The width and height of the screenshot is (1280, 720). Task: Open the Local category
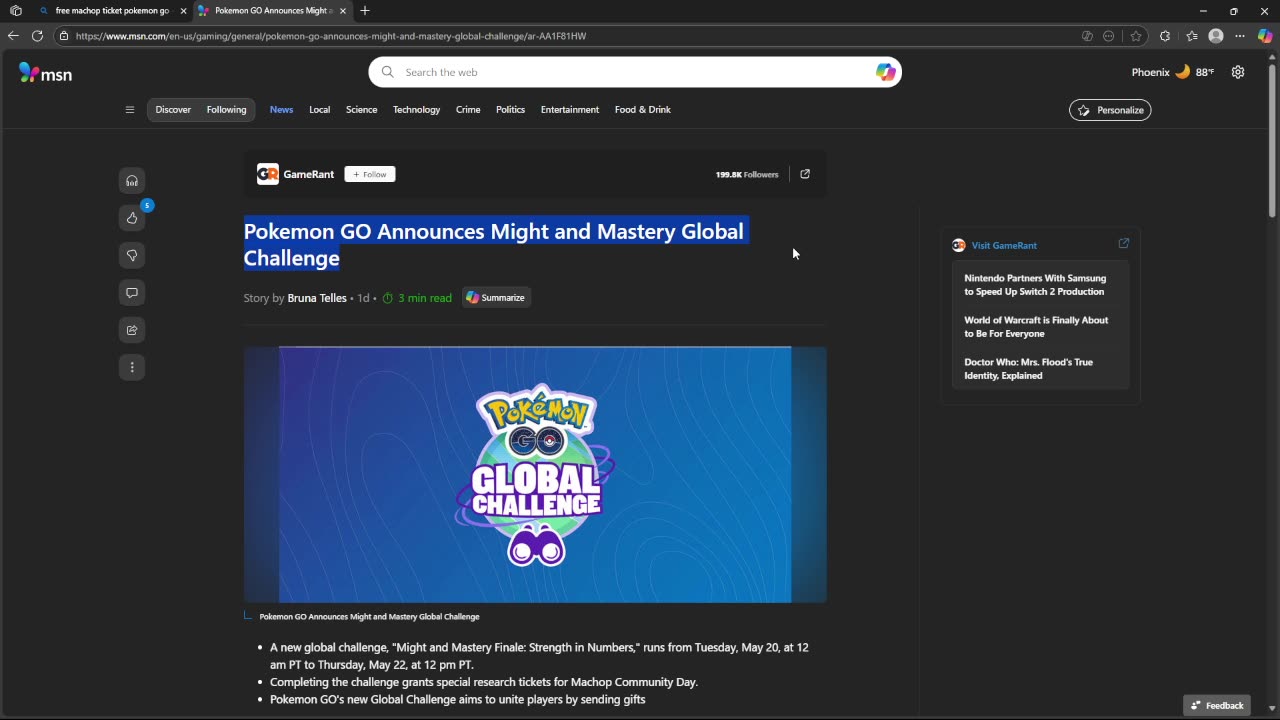(x=320, y=110)
